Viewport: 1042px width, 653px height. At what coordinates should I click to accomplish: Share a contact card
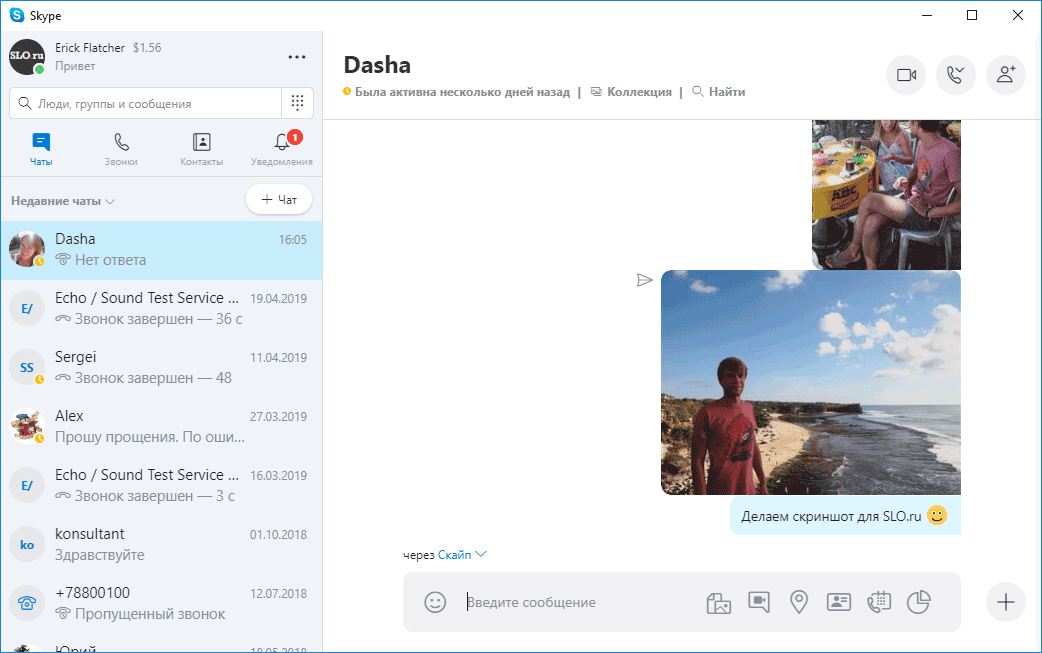click(839, 603)
